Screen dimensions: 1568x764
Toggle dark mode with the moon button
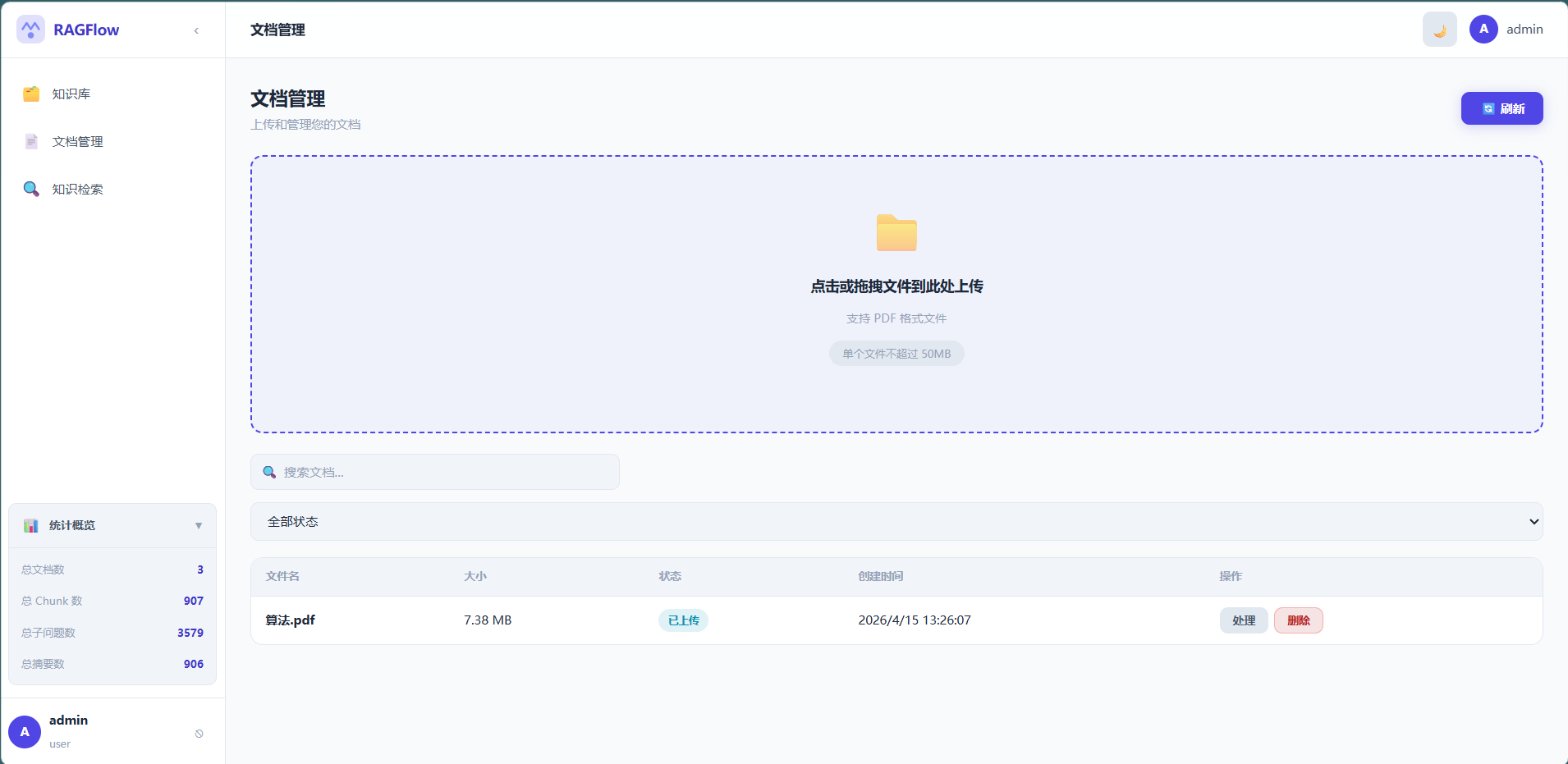tap(1439, 30)
